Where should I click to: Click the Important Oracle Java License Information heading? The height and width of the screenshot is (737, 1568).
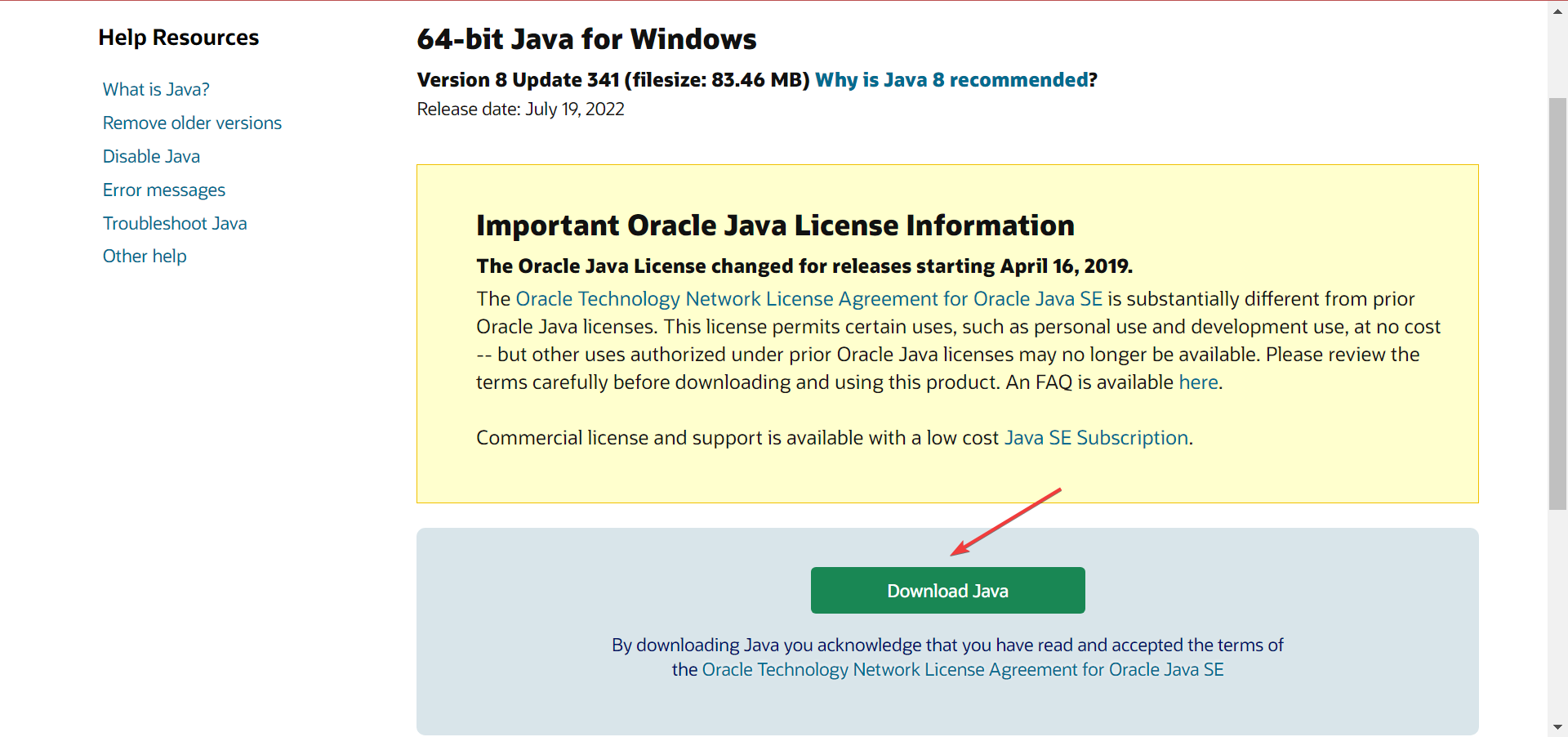click(775, 226)
